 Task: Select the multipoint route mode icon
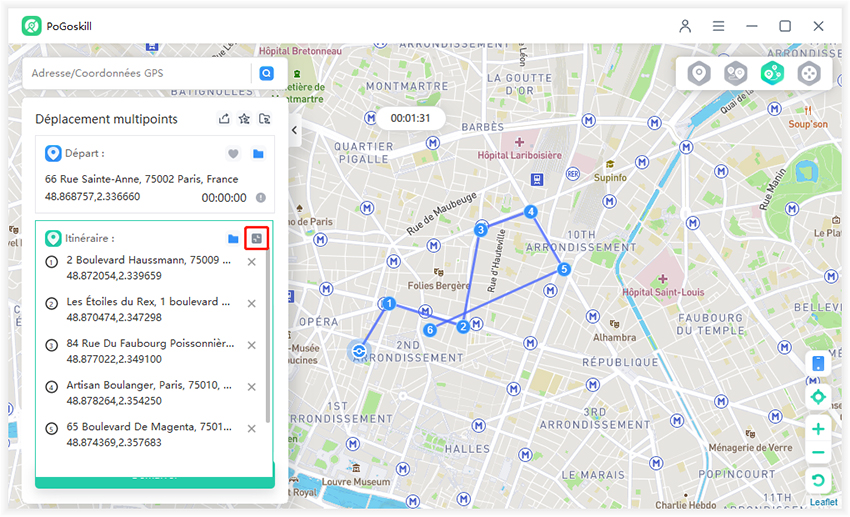point(772,73)
